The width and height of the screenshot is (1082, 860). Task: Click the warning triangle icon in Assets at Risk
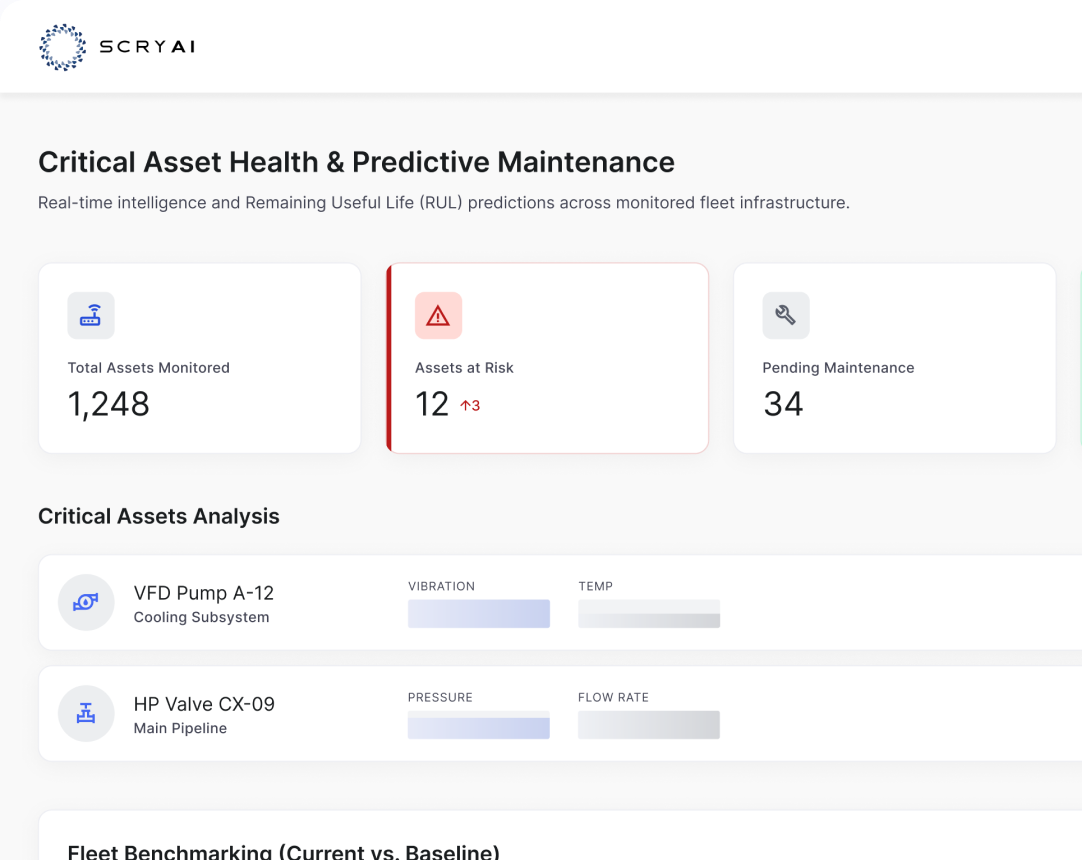(438, 315)
